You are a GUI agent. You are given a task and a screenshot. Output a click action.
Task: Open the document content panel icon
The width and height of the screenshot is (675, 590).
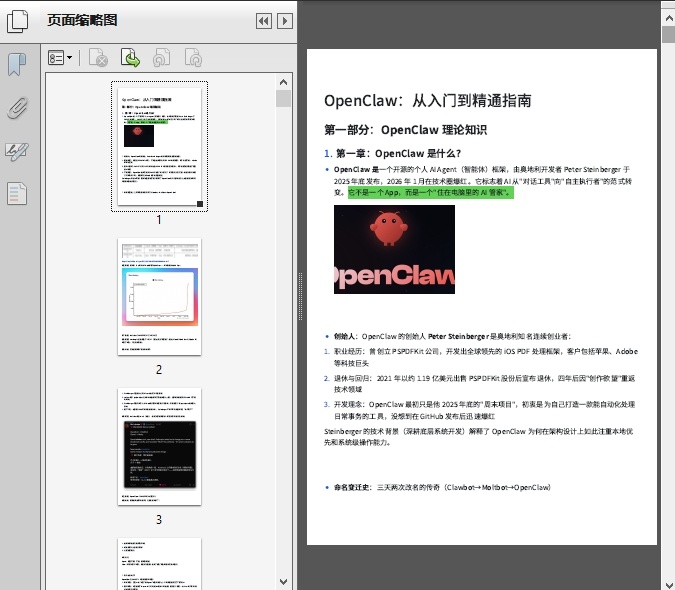tap(17, 194)
